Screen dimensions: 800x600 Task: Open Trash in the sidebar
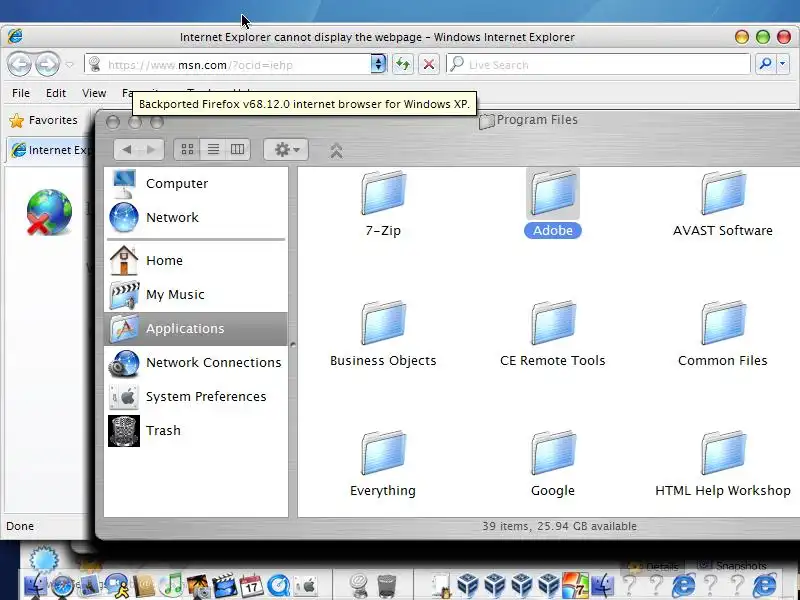point(196,431)
